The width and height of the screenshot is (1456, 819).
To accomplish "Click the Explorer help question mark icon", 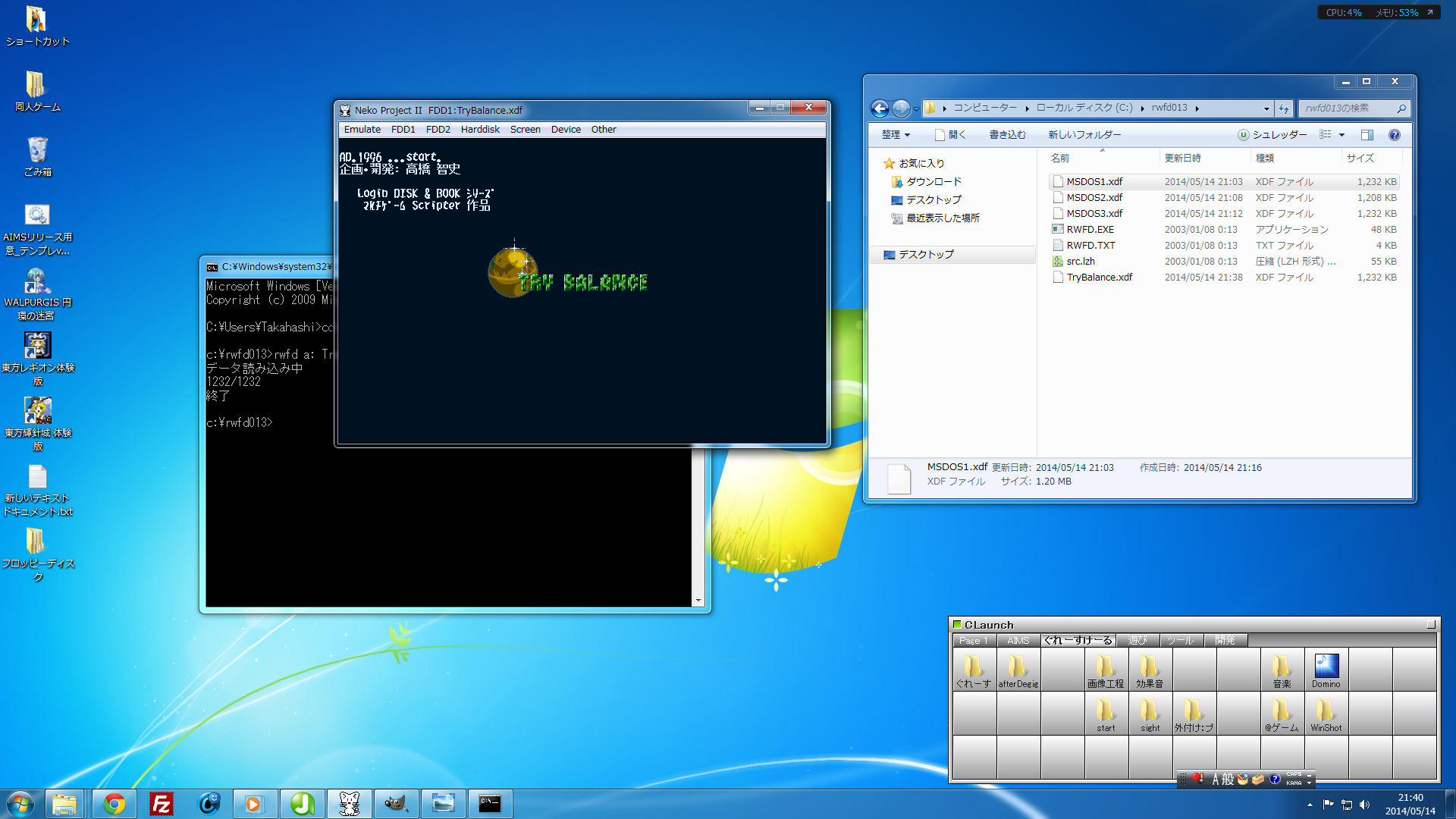I will coord(1394,135).
